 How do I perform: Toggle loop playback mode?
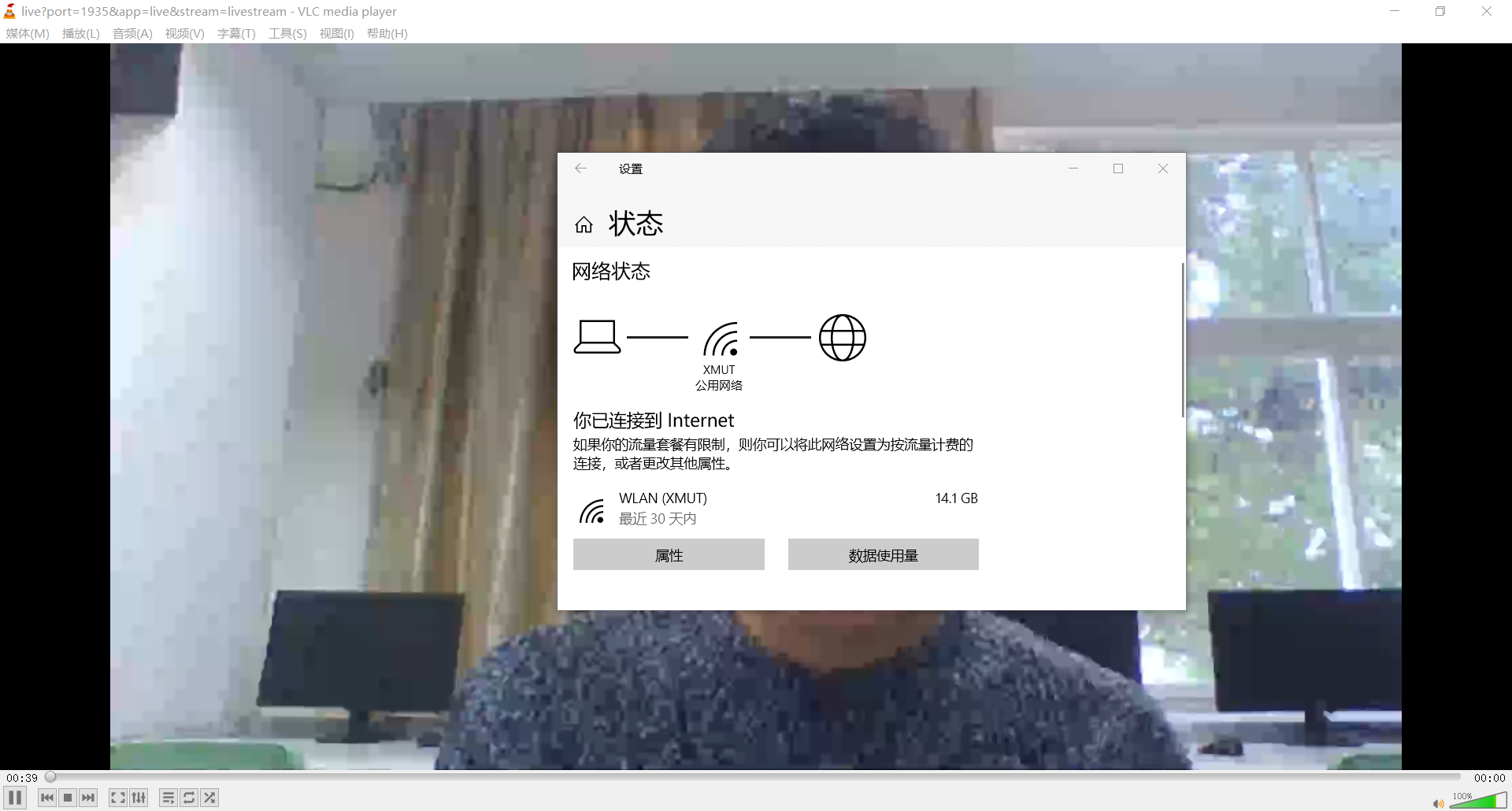[x=189, y=797]
